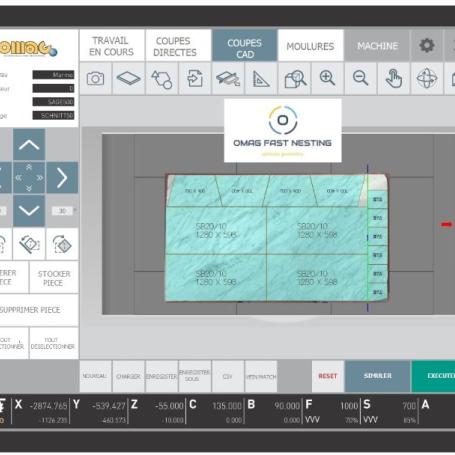
Task: Select the COUPES CAD tab
Action: pyautogui.click(x=244, y=46)
